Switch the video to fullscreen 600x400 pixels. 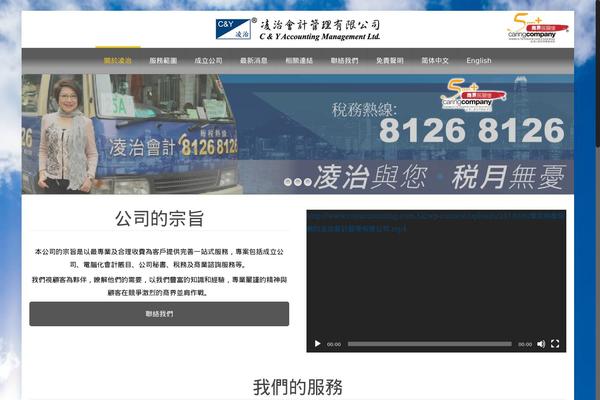click(555, 344)
